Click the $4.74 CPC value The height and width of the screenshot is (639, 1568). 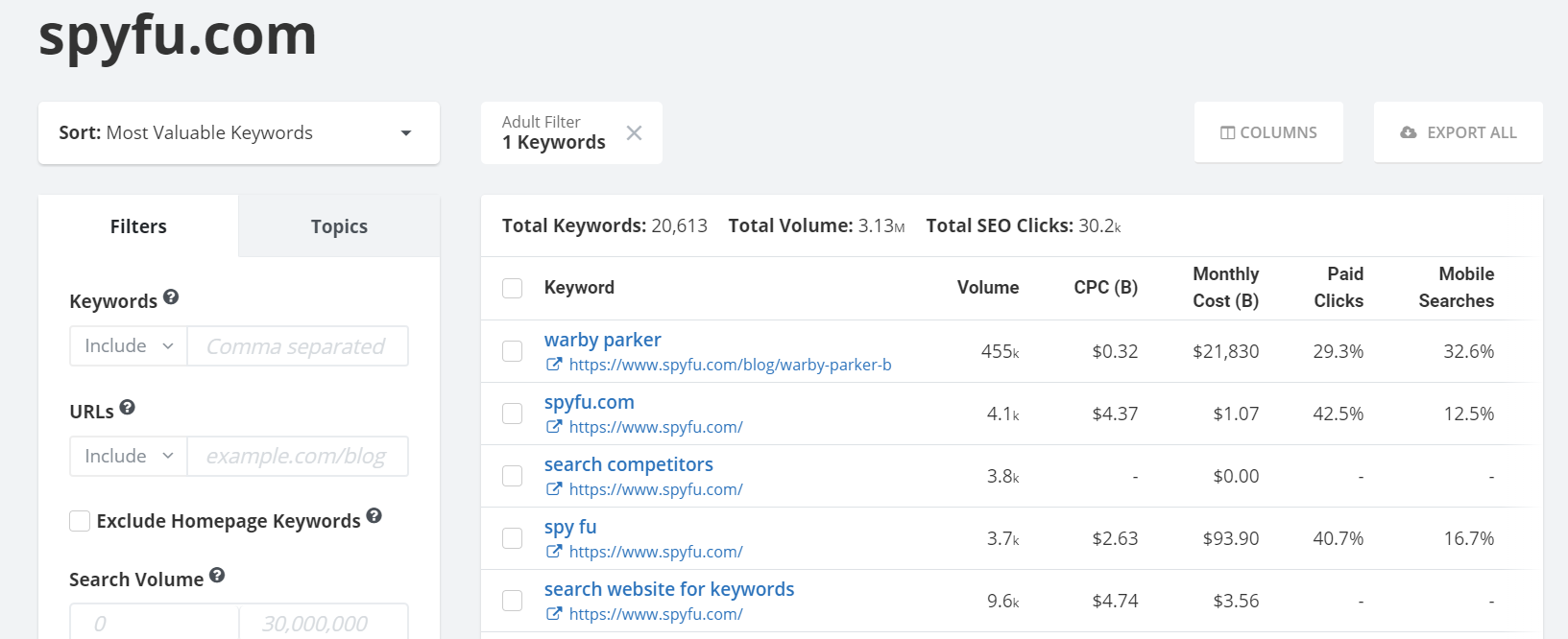point(1115,601)
